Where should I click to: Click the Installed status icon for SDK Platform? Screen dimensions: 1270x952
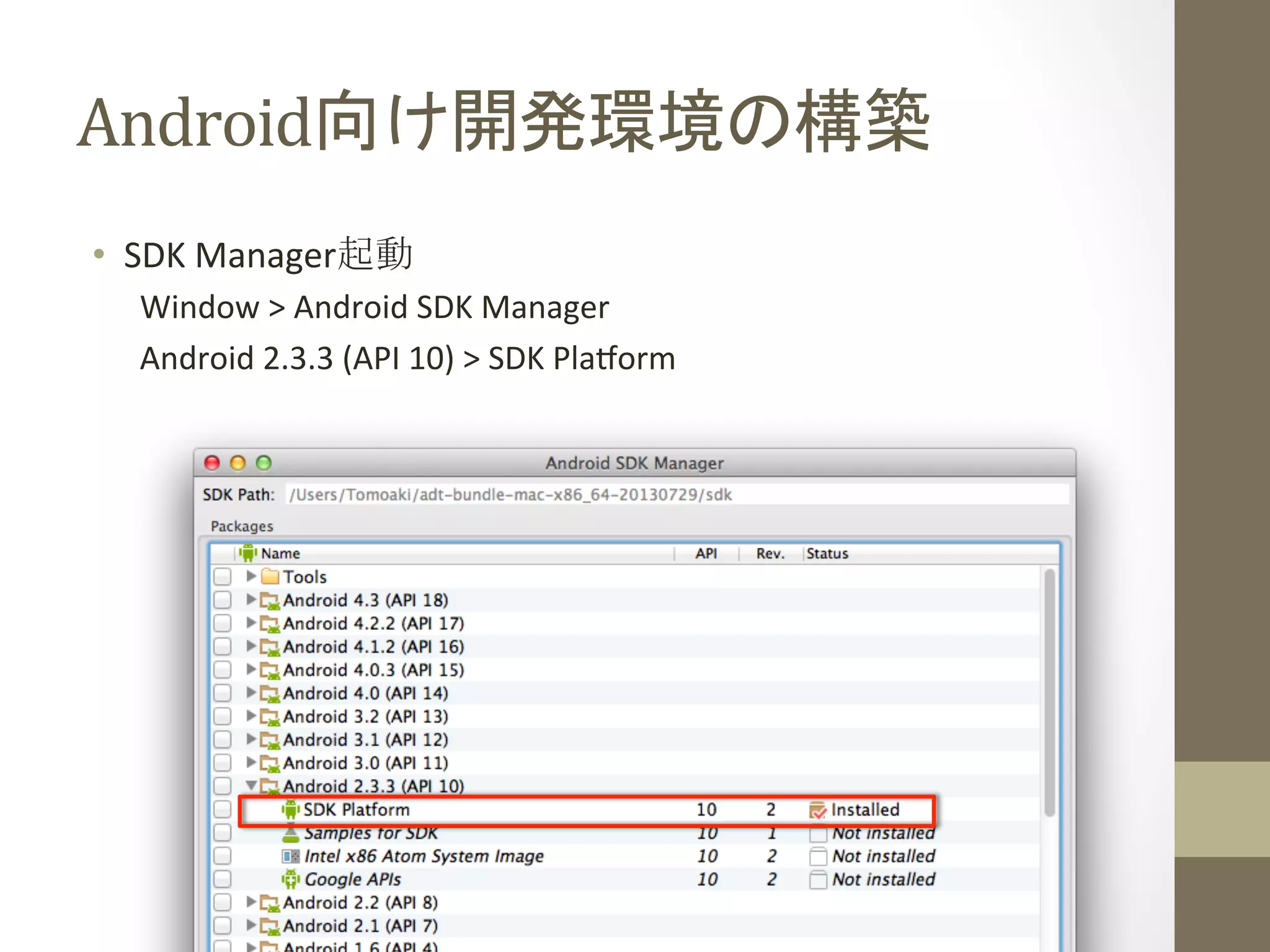(818, 810)
